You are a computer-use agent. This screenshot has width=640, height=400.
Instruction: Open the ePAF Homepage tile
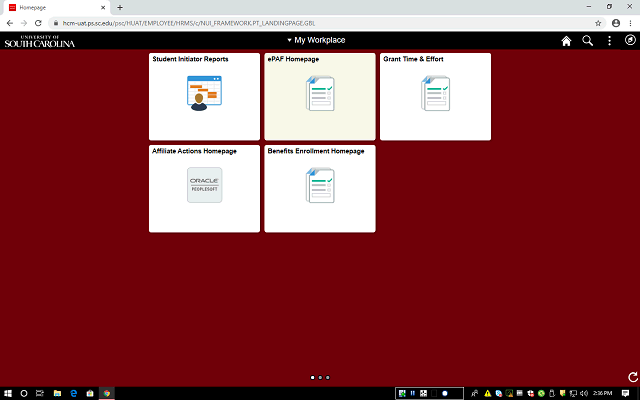point(320,97)
